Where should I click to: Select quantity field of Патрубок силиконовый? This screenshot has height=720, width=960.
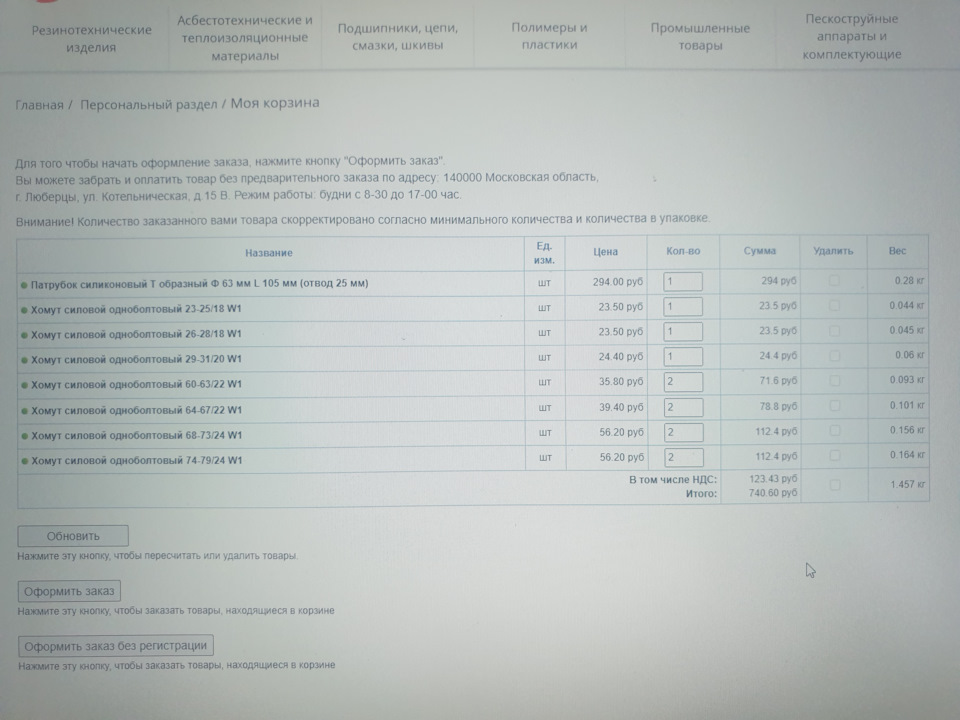point(683,282)
